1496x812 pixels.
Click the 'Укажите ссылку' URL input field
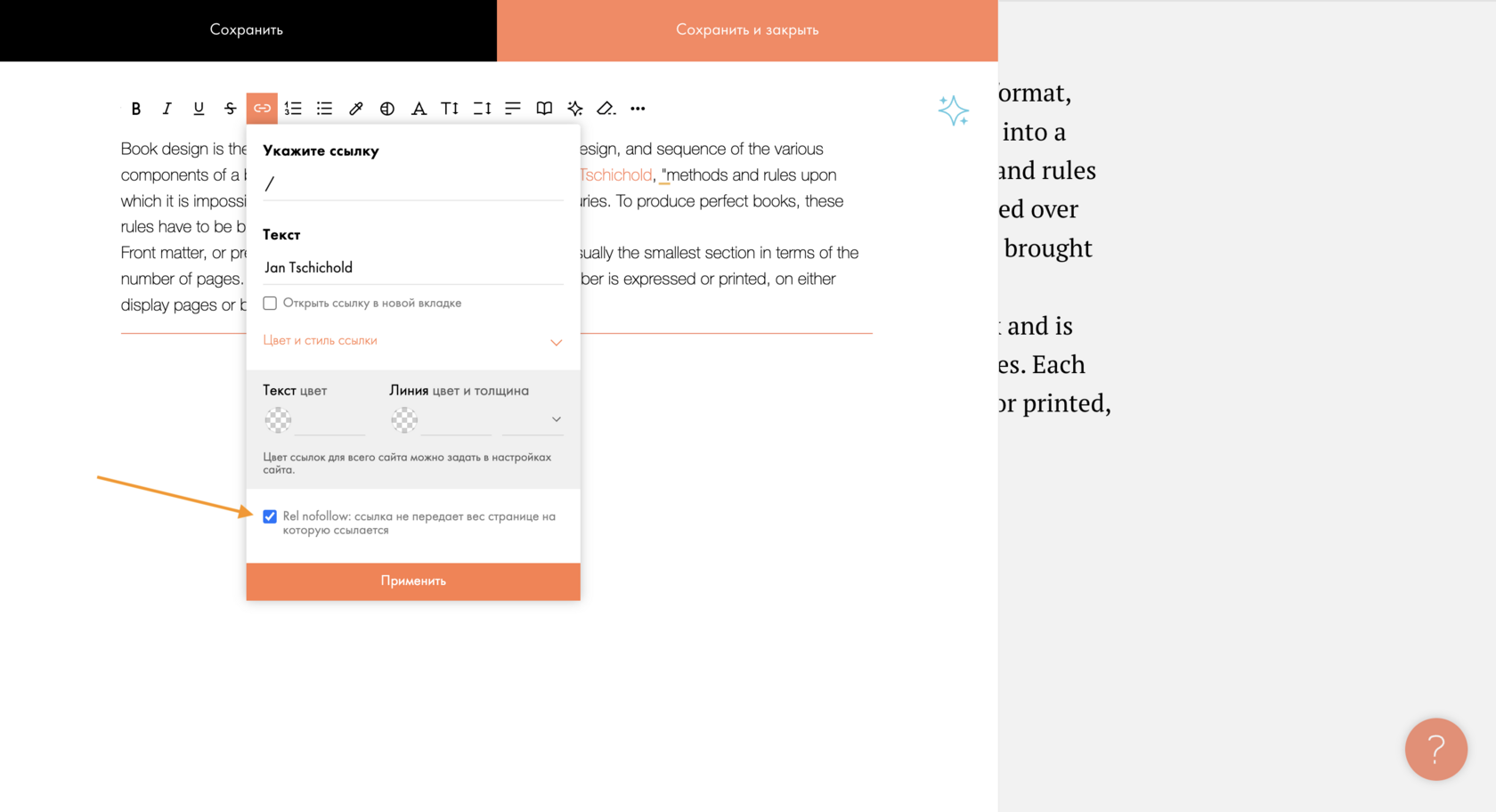point(413,184)
